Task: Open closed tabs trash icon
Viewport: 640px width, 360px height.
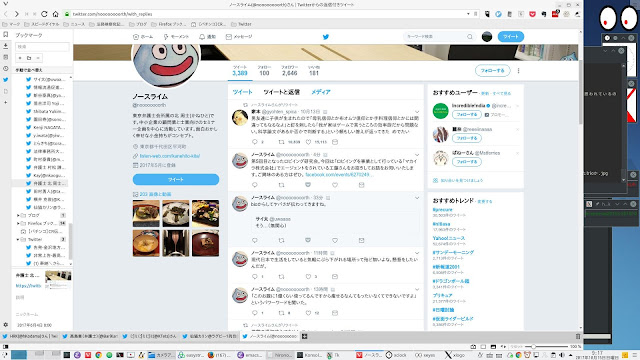Action: [578, 336]
